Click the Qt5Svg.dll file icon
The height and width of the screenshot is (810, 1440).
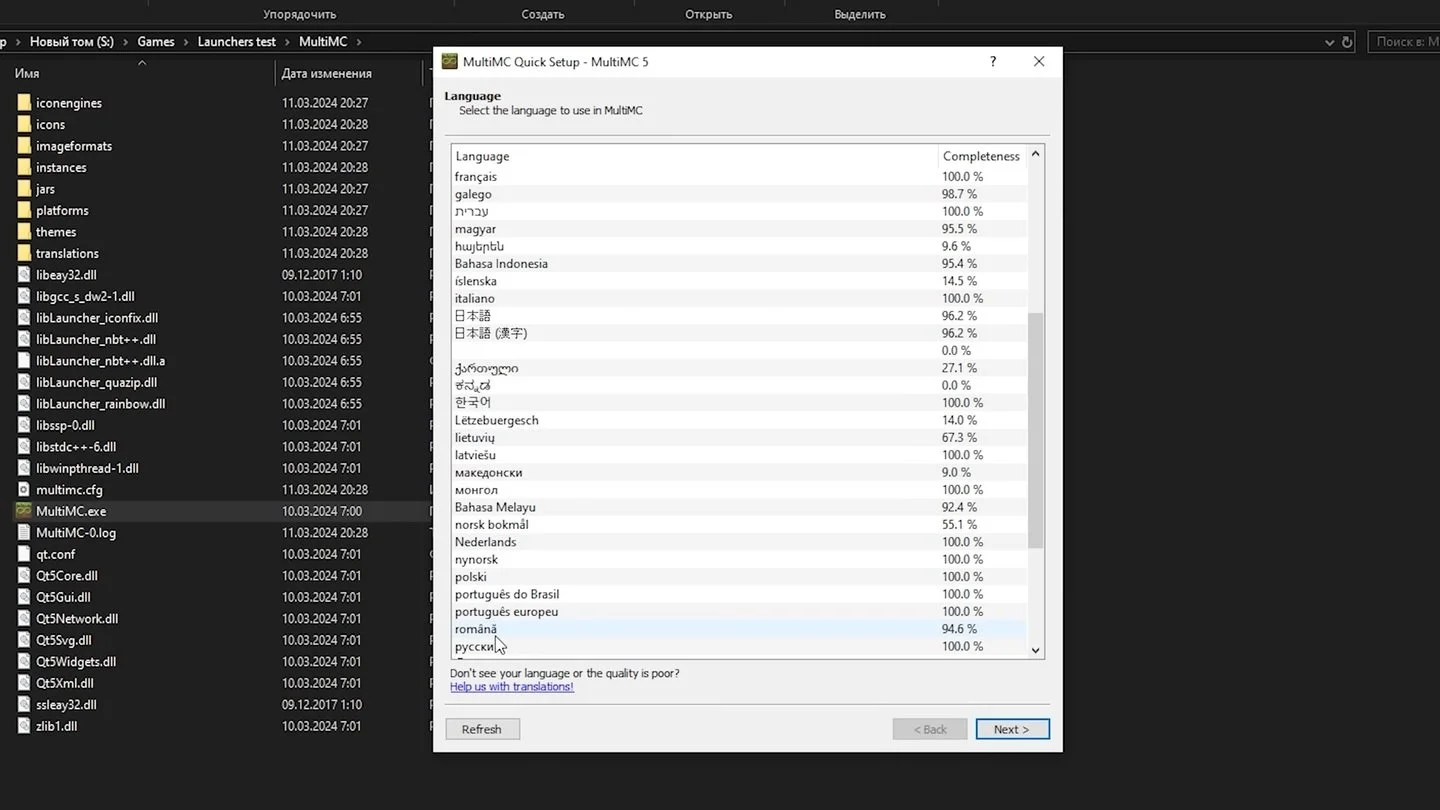(24, 640)
